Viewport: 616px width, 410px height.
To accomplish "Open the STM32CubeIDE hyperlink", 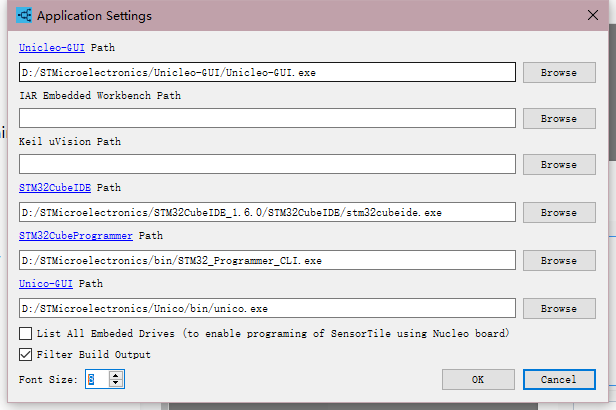I will pyautogui.click(x=55, y=188).
